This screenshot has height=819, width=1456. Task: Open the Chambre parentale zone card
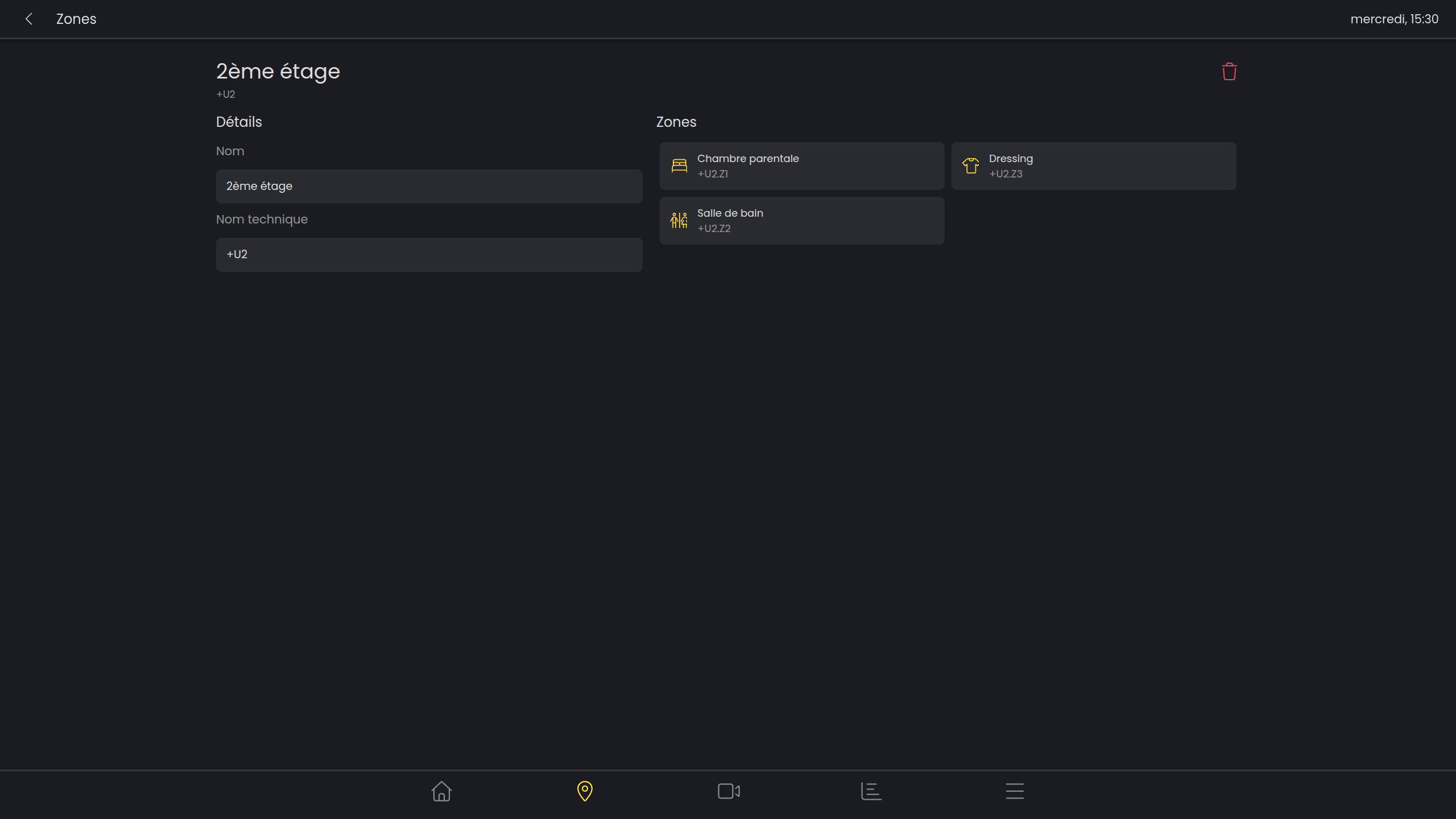[802, 166]
